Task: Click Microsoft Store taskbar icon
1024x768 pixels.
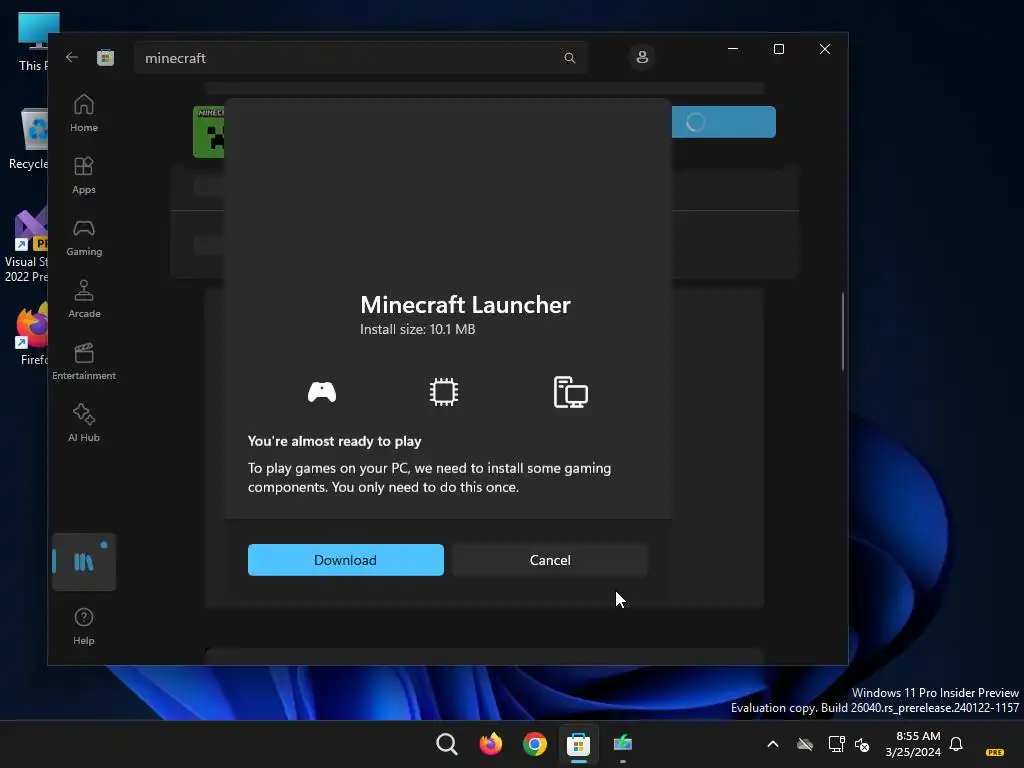Action: pyautogui.click(x=579, y=744)
